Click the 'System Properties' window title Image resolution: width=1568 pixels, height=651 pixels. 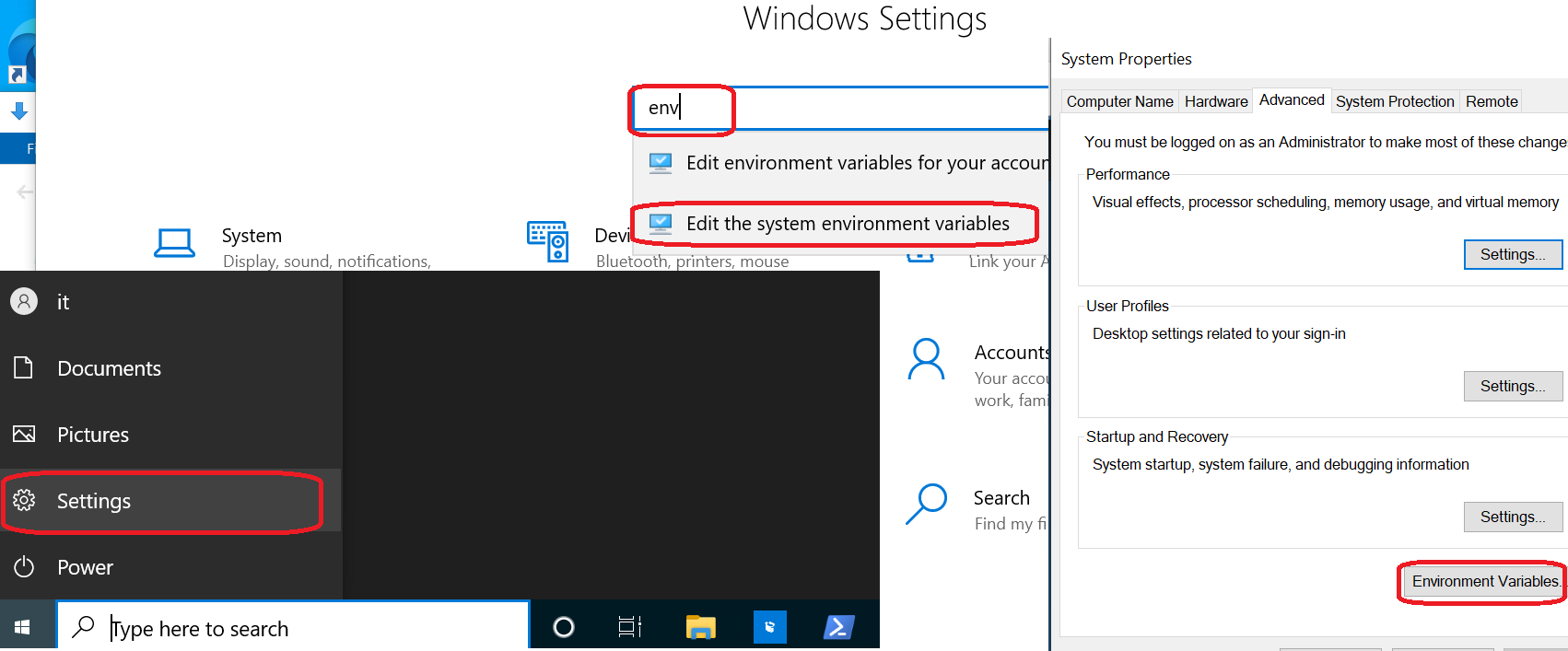tap(1126, 59)
